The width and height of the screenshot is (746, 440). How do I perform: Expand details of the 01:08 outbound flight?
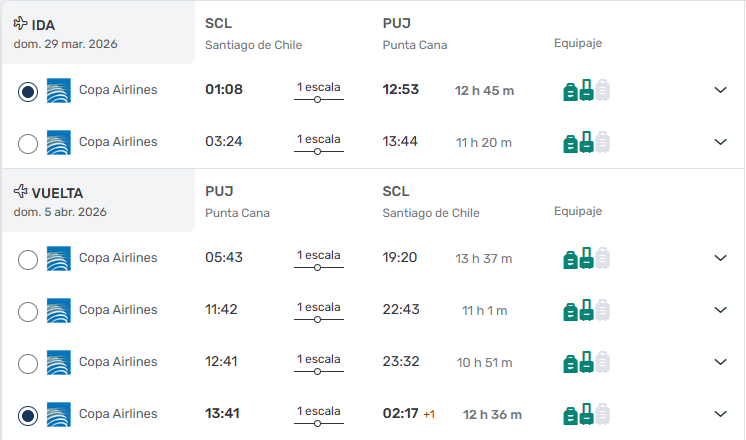click(x=720, y=90)
